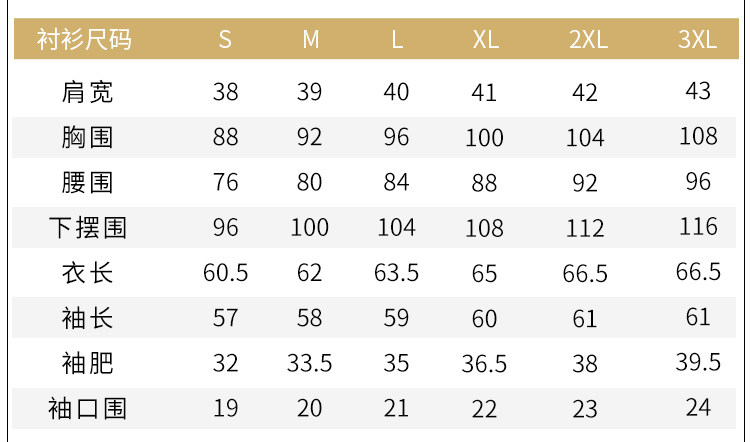The image size is (750, 442).
Task: Click the 袖肥 row label
Action: (x=88, y=362)
